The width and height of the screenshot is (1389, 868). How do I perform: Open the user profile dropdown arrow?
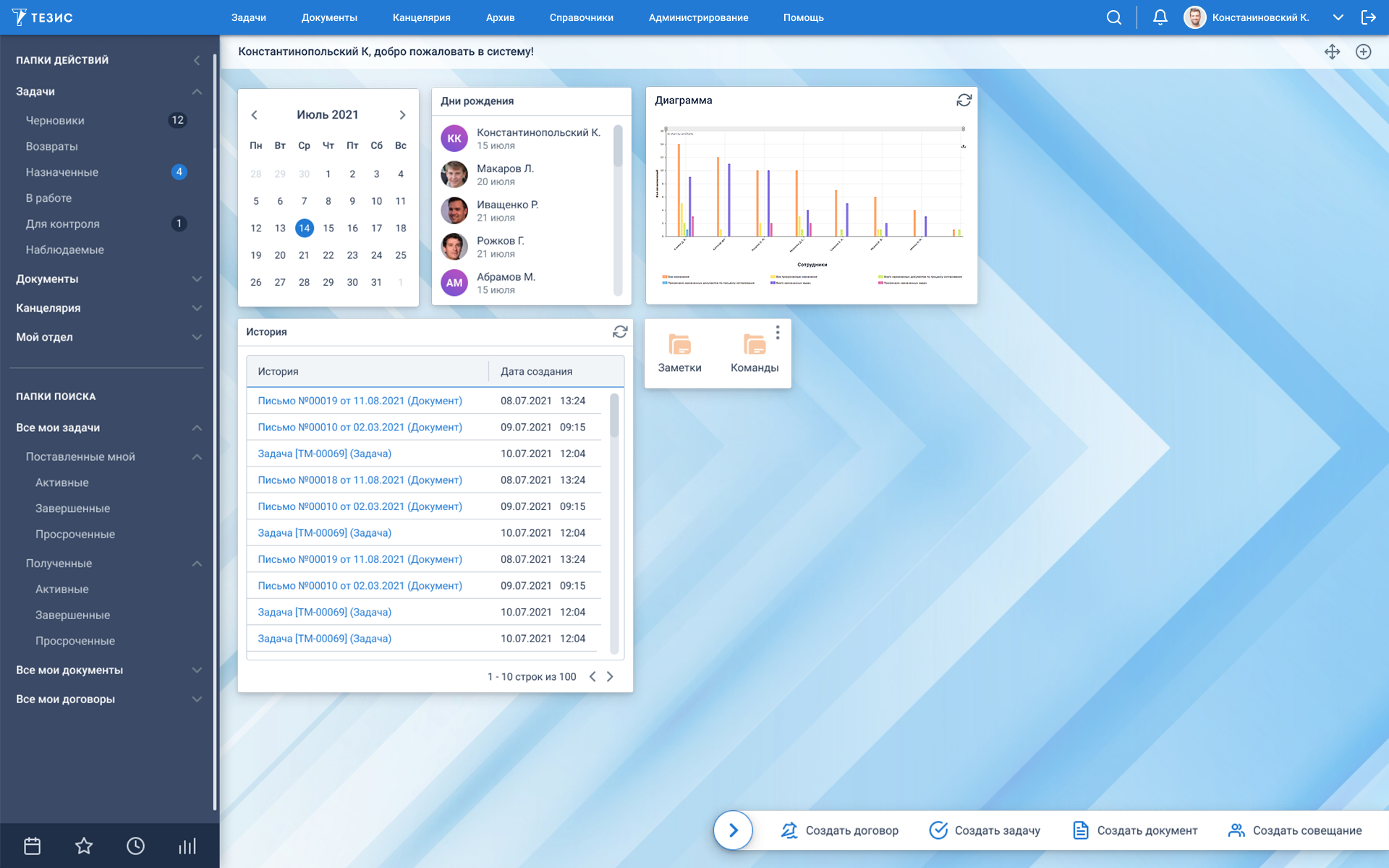1338,17
